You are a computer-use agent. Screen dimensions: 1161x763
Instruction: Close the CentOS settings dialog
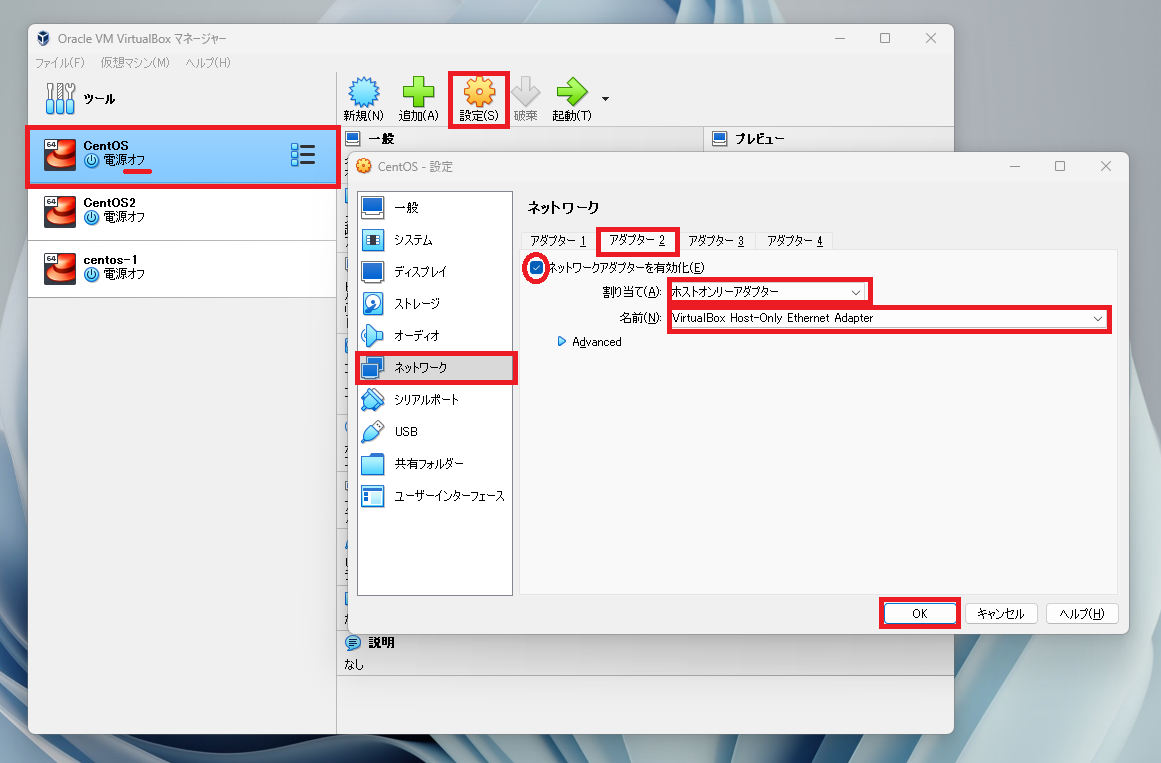[1105, 166]
